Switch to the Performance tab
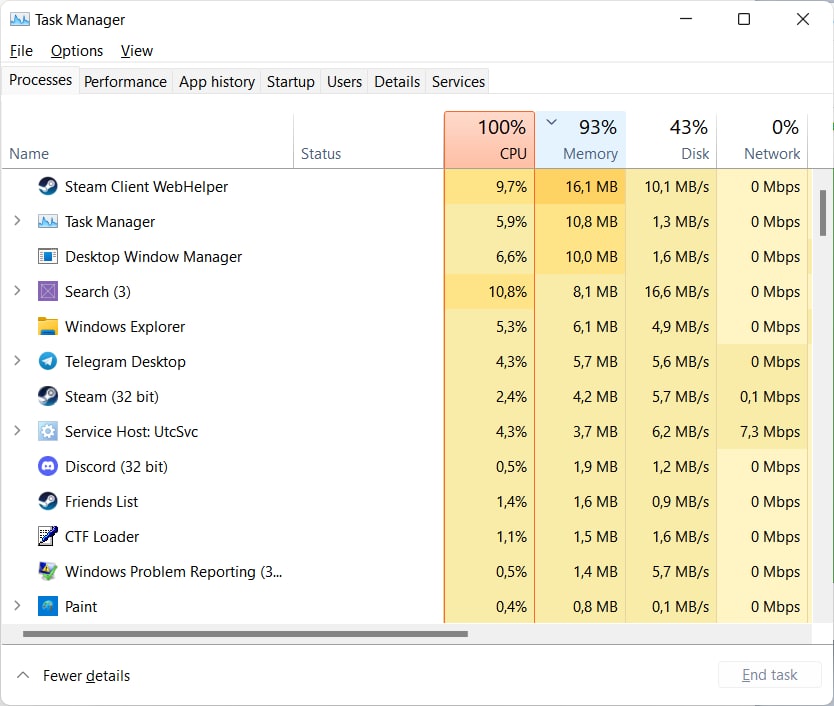834x706 pixels. click(x=126, y=82)
